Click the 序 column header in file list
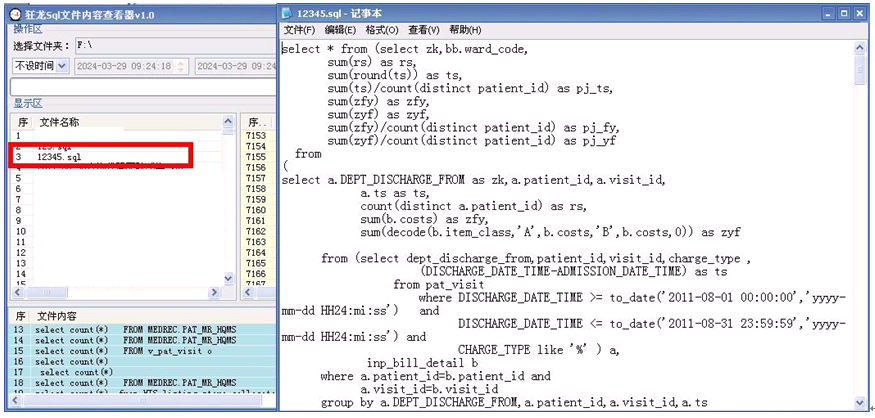Screen dimensions: 875x418 [22, 122]
